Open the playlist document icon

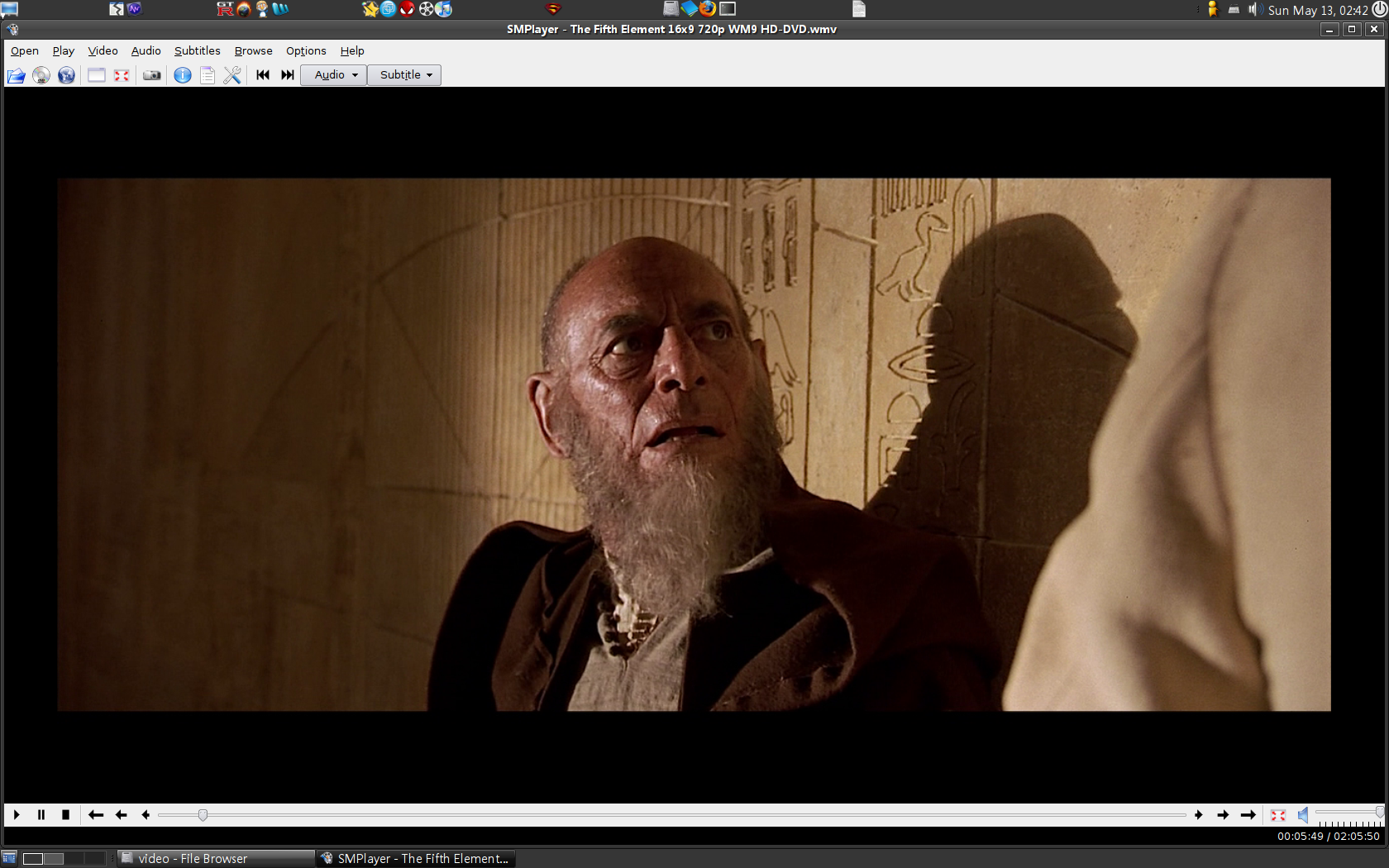[208, 75]
